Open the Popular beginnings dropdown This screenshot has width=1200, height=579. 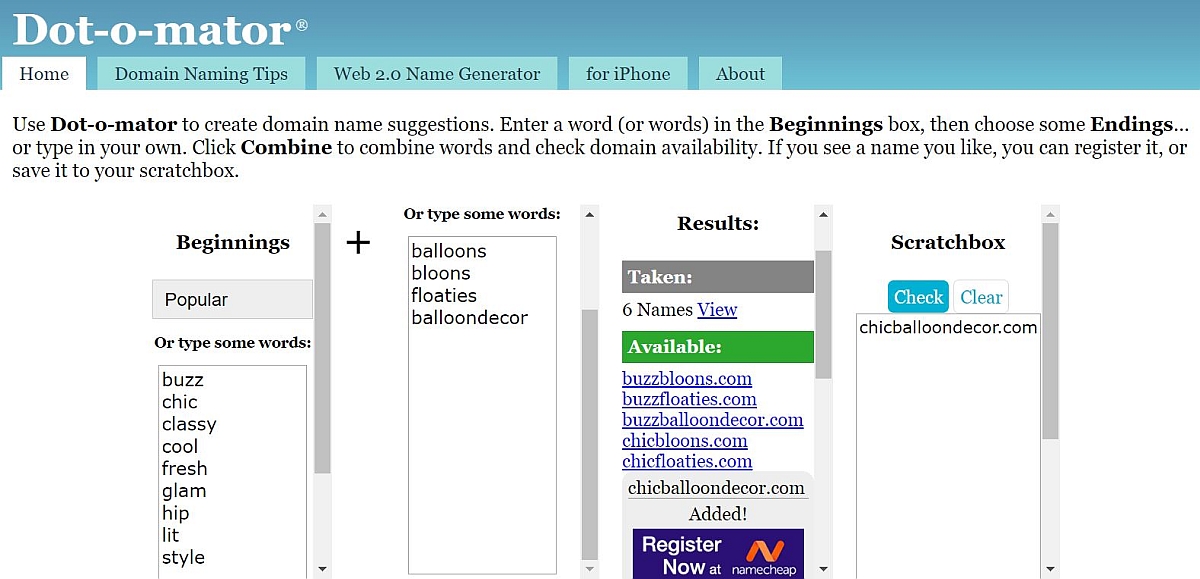[232, 299]
